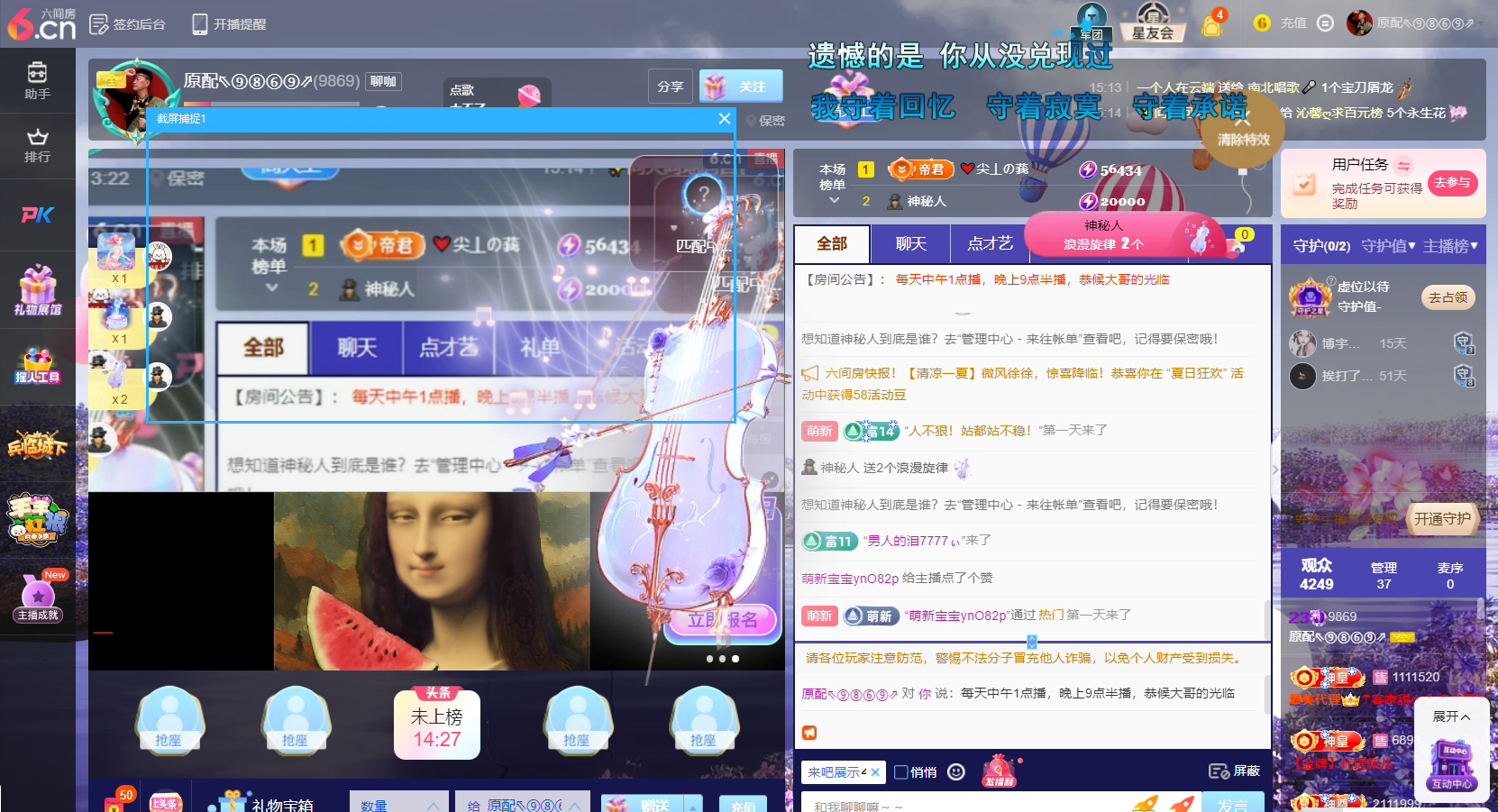This screenshot has height=812, width=1498.
Task: Click the 发福利 red packet icon
Action: 999,771
